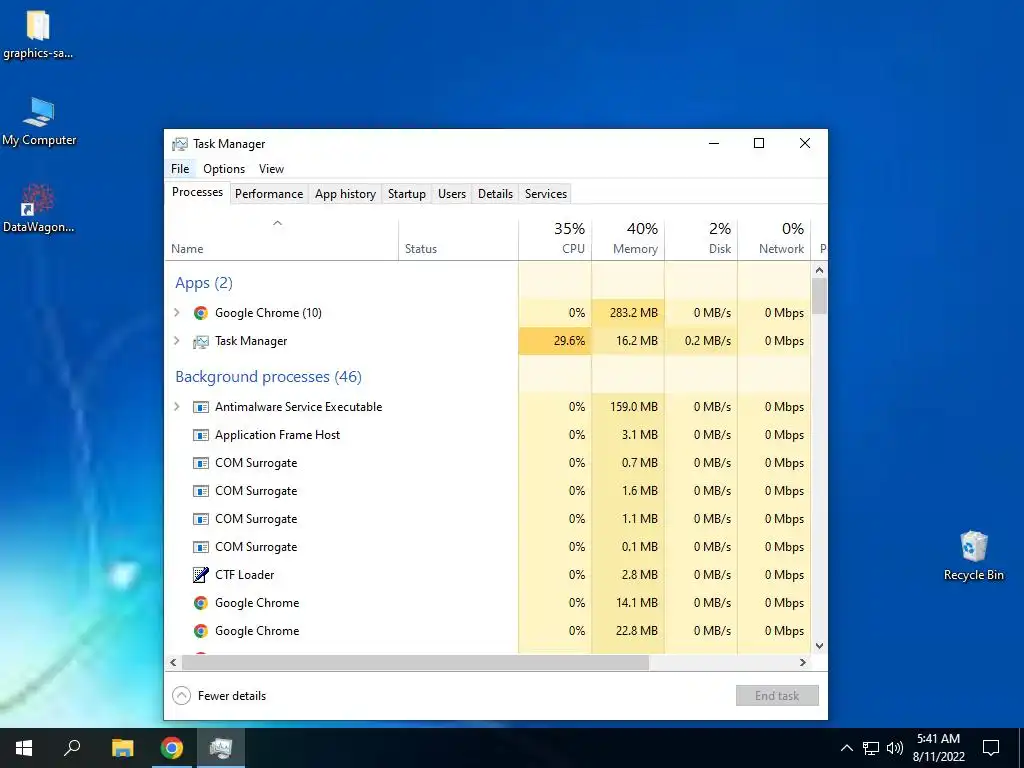
Task: Click the horizontal scrollbar right arrow
Action: pyautogui.click(x=803, y=662)
